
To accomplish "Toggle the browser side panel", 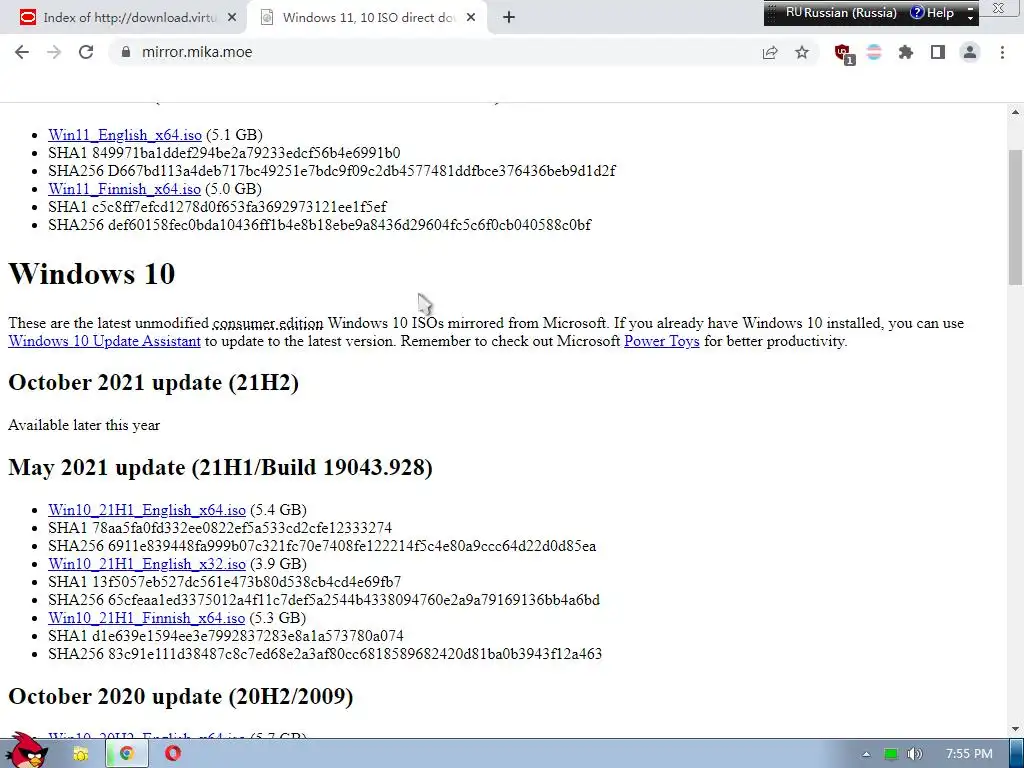I will coord(938,52).
